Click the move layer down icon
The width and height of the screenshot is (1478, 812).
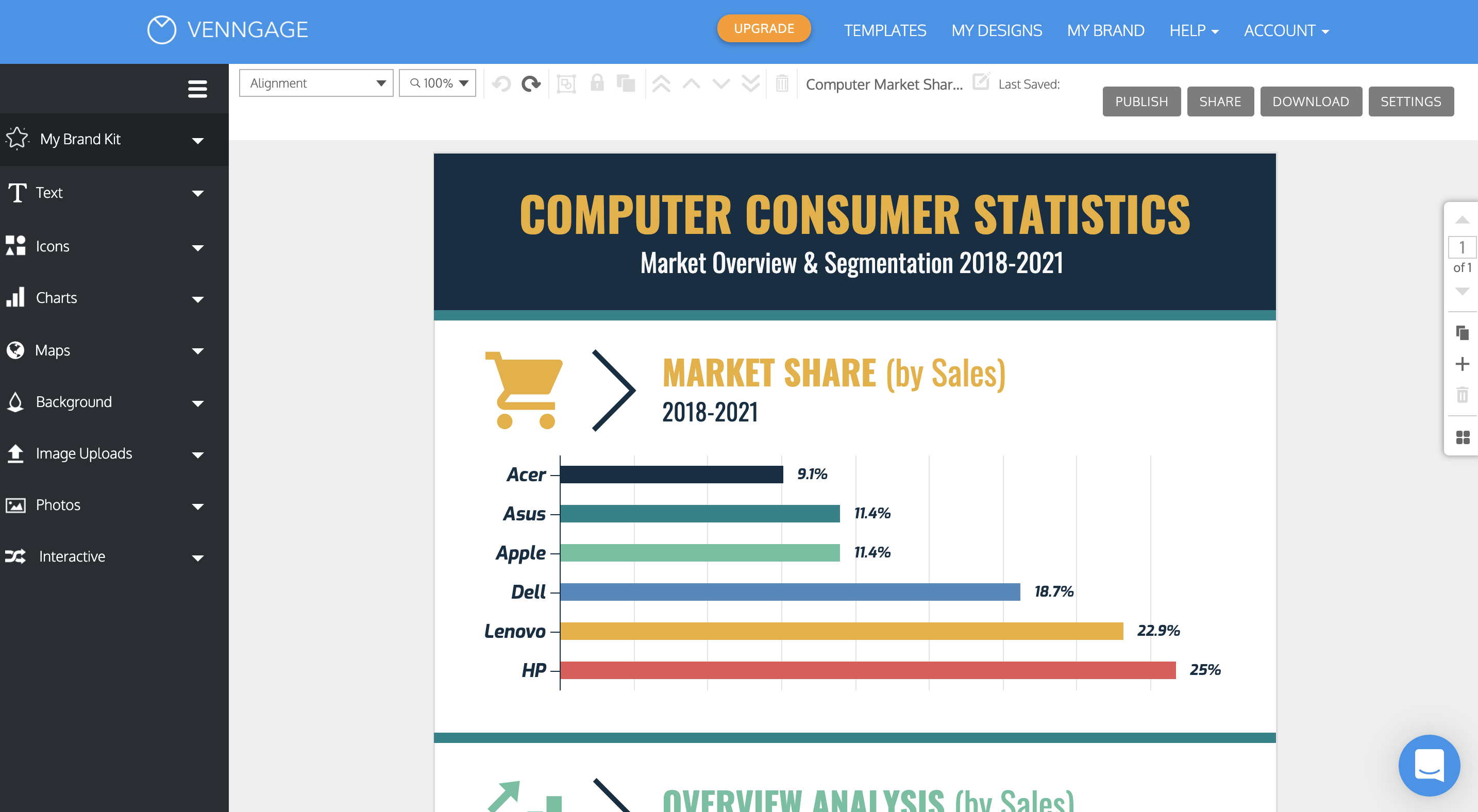click(722, 83)
